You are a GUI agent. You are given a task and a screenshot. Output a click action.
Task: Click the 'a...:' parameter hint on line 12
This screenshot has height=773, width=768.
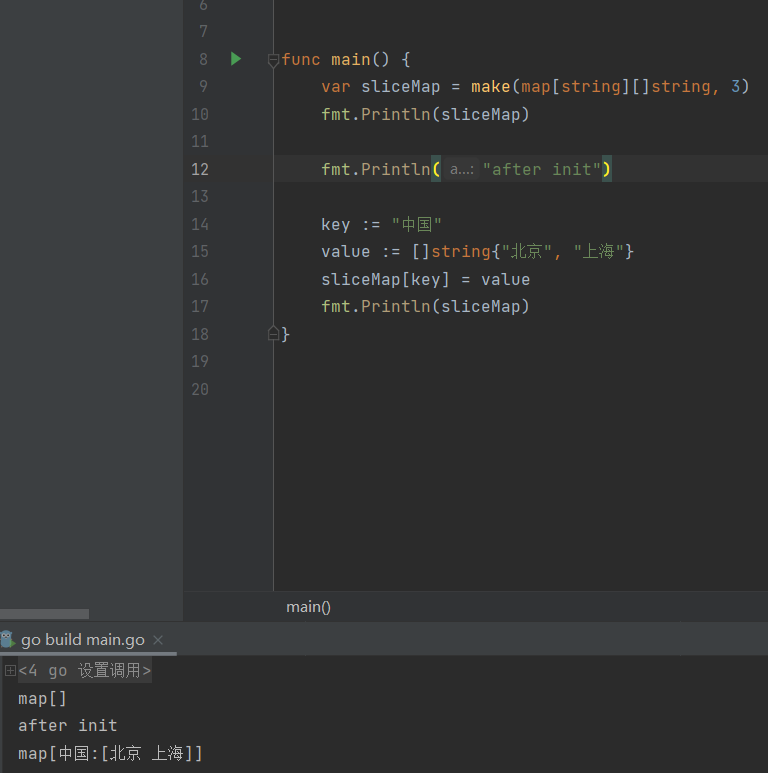(x=462, y=170)
